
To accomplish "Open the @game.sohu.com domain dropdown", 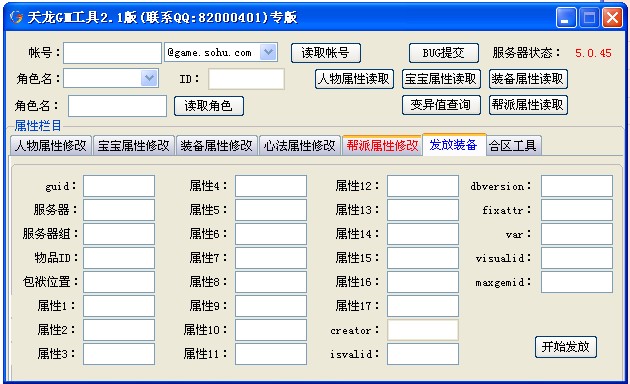I will [268, 53].
